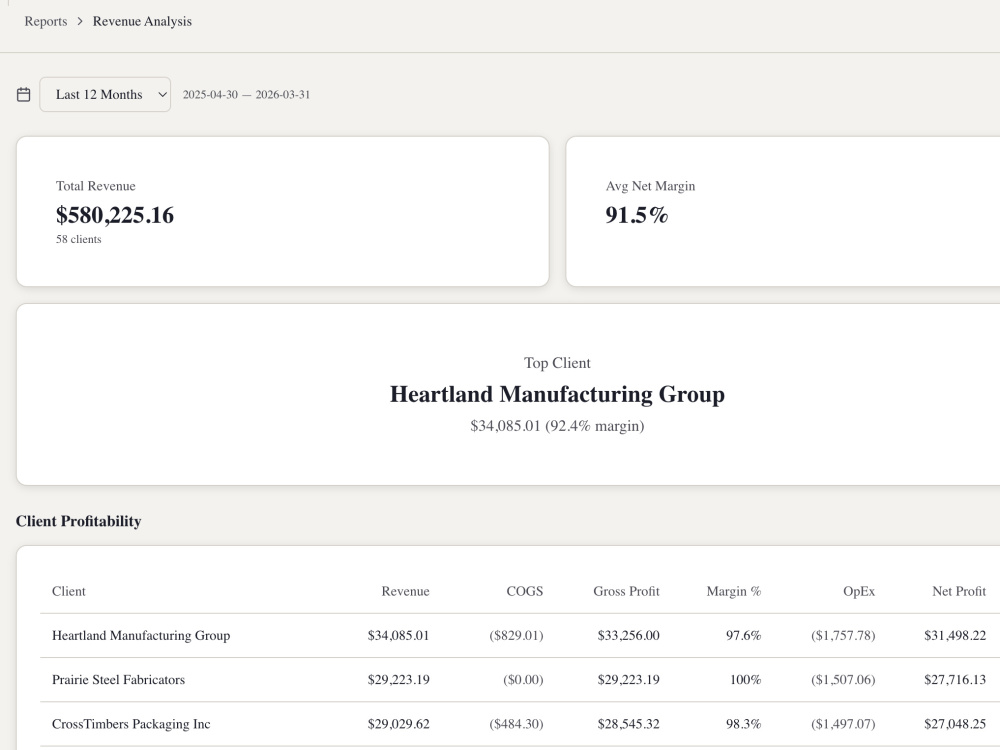Click the Avg Net Margin card
This screenshot has height=750, width=1000.
tap(783, 211)
